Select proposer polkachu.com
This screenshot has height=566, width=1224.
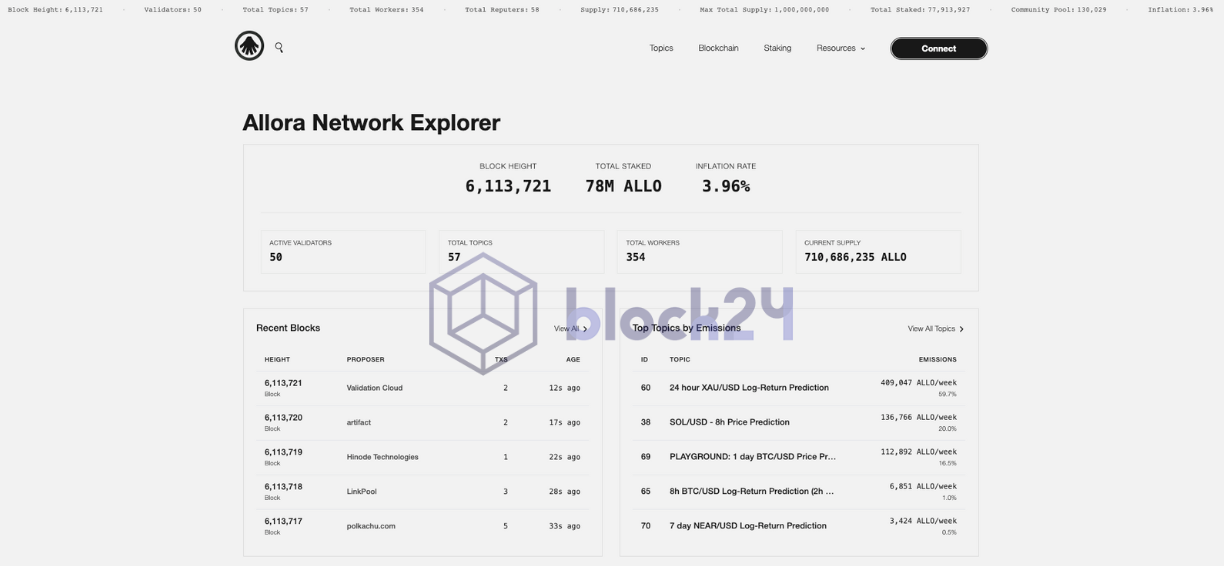point(371,526)
